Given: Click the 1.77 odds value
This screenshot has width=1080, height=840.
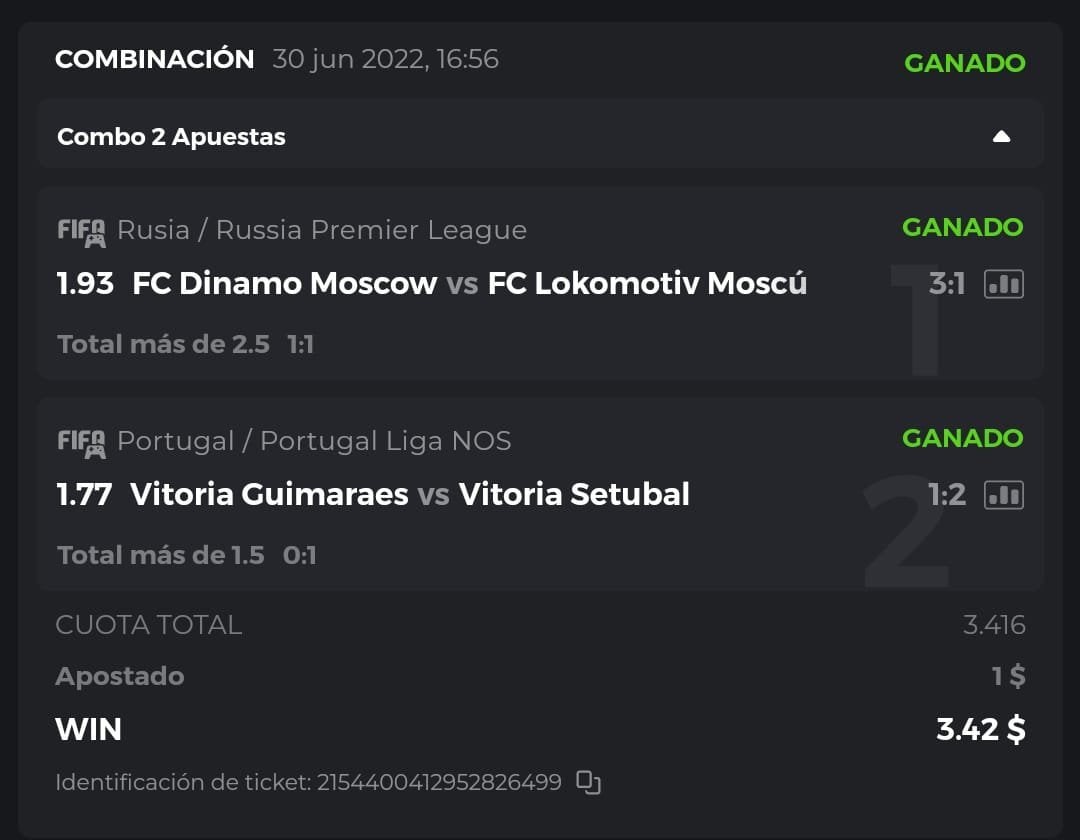Looking at the screenshot, I should [x=84, y=494].
